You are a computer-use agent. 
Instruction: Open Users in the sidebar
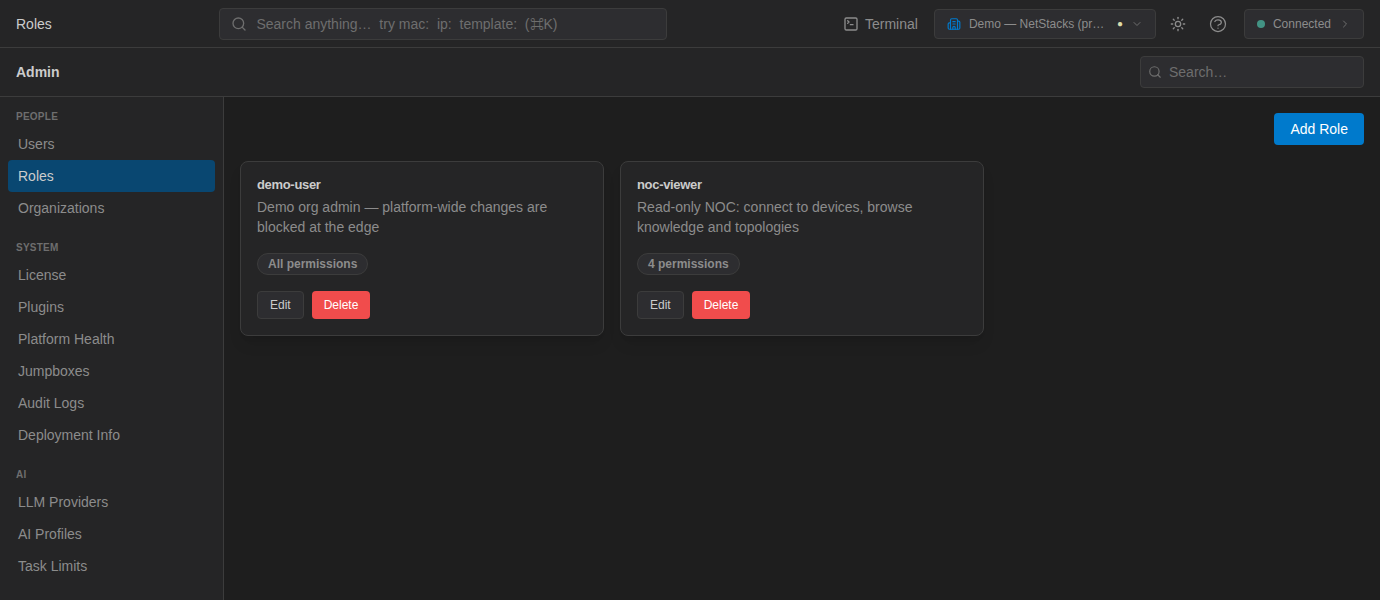click(111, 144)
